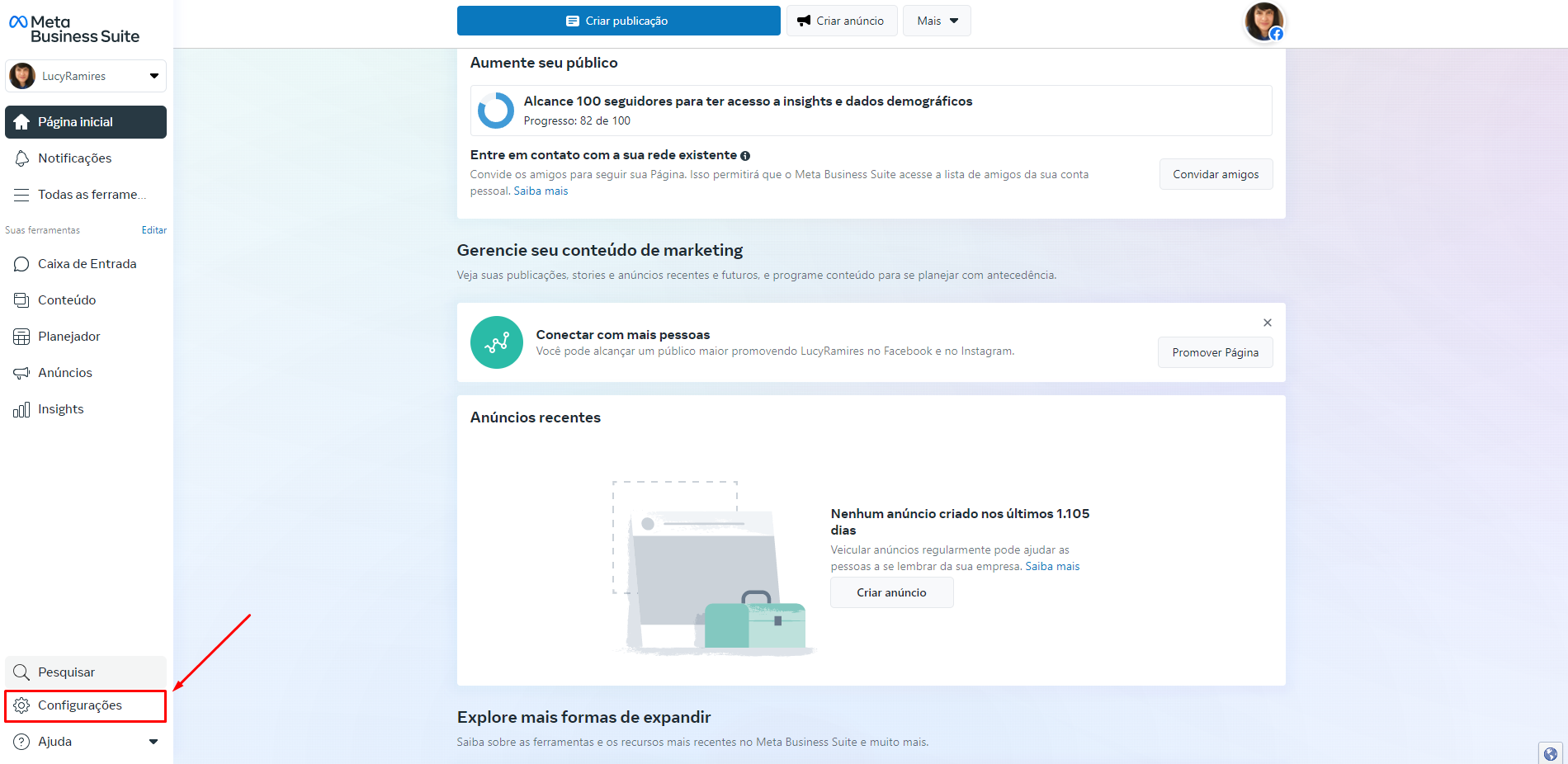Click the home icon in Página inicial
Image resolution: width=1568 pixels, height=764 pixels.
21,122
